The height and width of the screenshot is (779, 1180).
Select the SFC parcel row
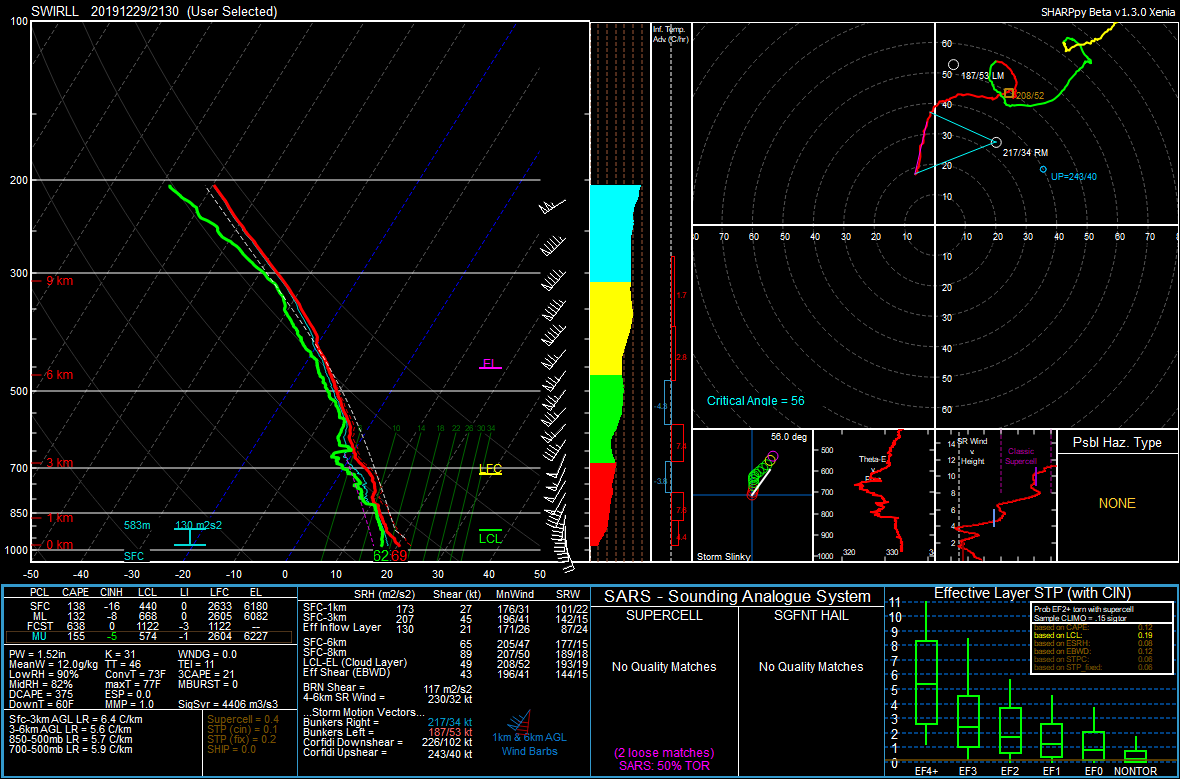[148, 606]
